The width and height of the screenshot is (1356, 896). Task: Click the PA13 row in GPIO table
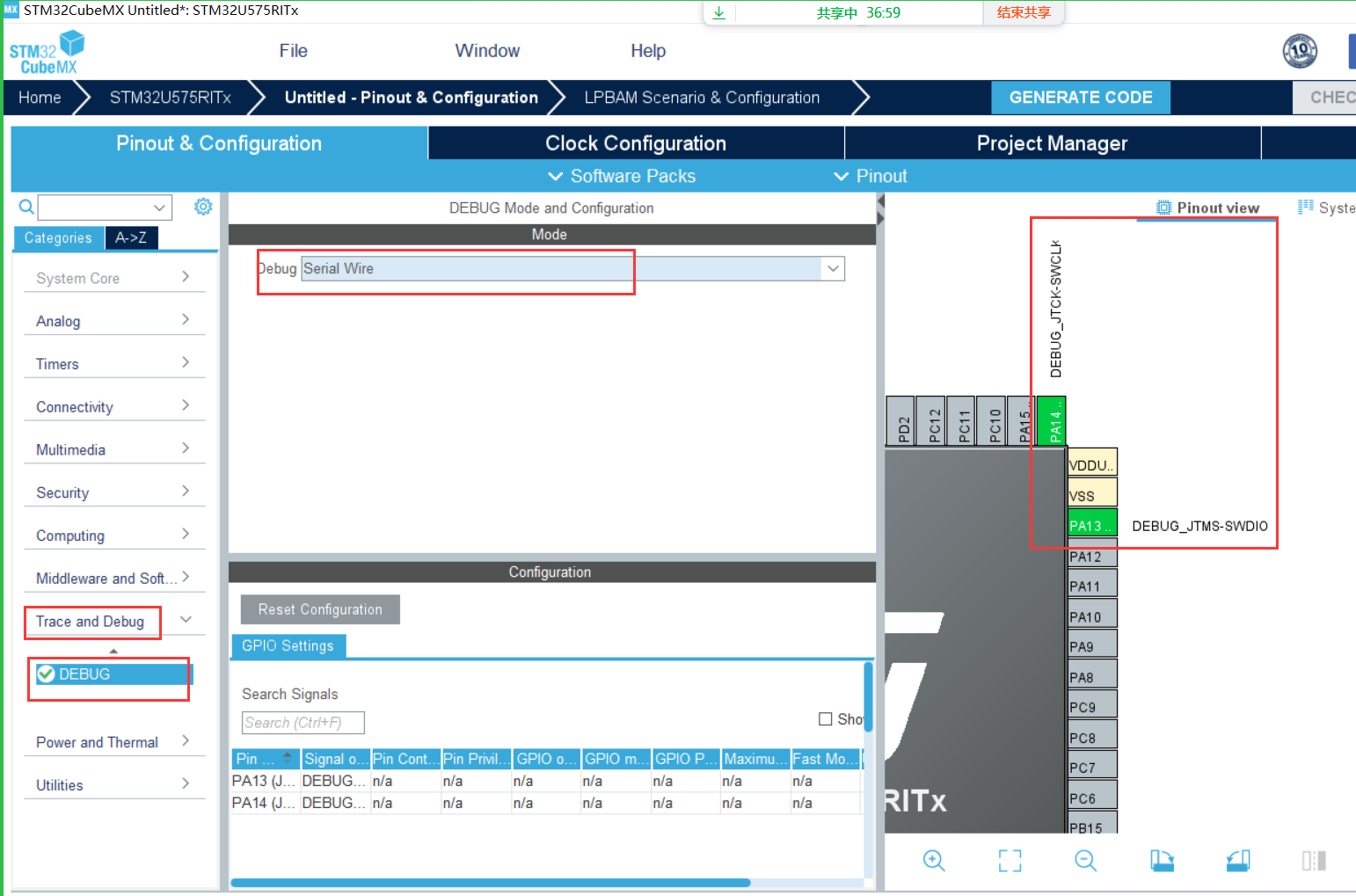(545, 781)
